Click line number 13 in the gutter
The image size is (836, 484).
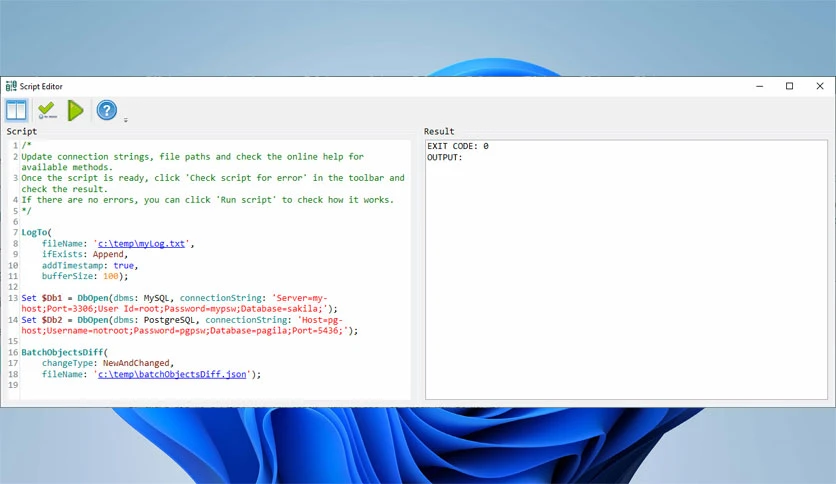[x=13, y=298]
